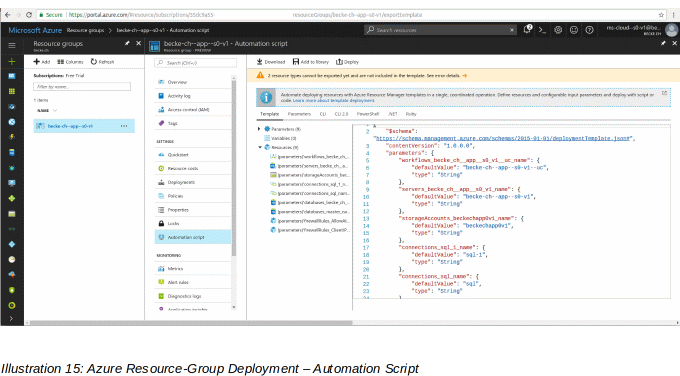Refresh the Resource groups list
The height and width of the screenshot is (376, 680).
pyautogui.click(x=102, y=62)
